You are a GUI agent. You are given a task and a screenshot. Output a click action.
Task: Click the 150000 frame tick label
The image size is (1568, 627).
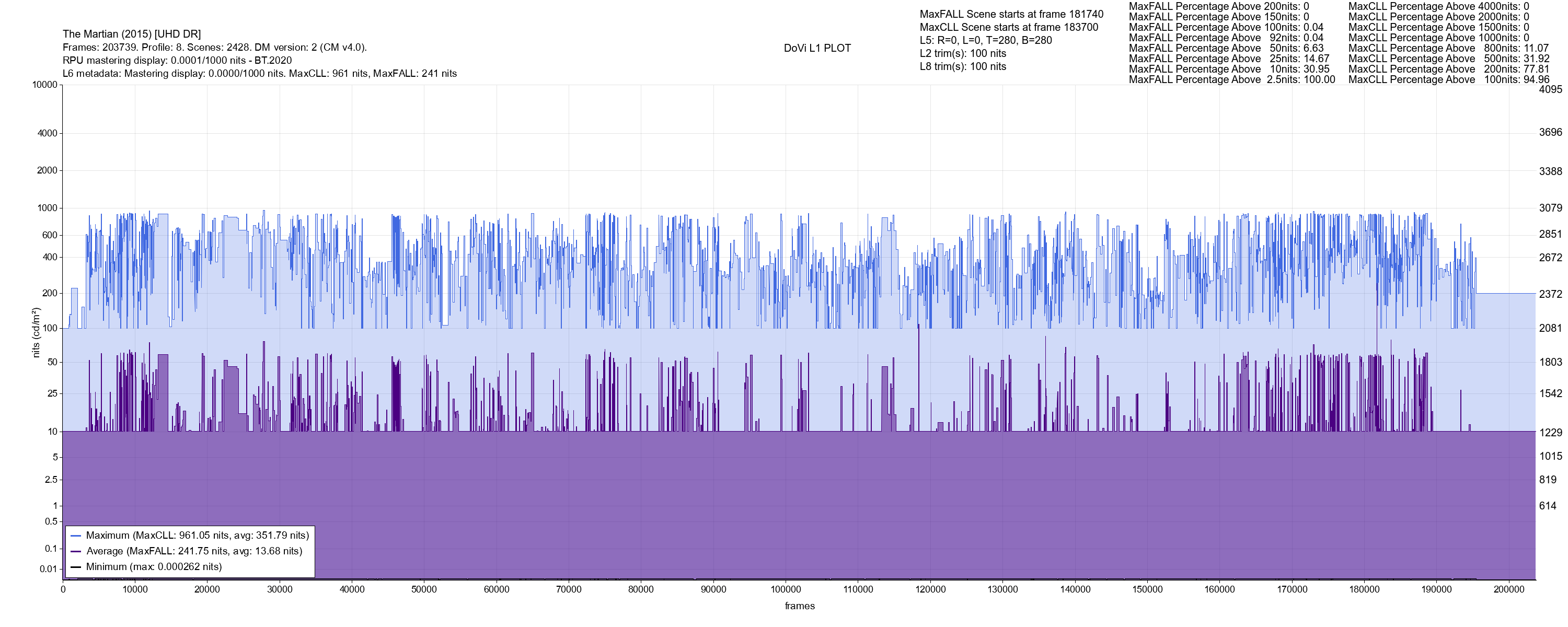pos(1147,589)
